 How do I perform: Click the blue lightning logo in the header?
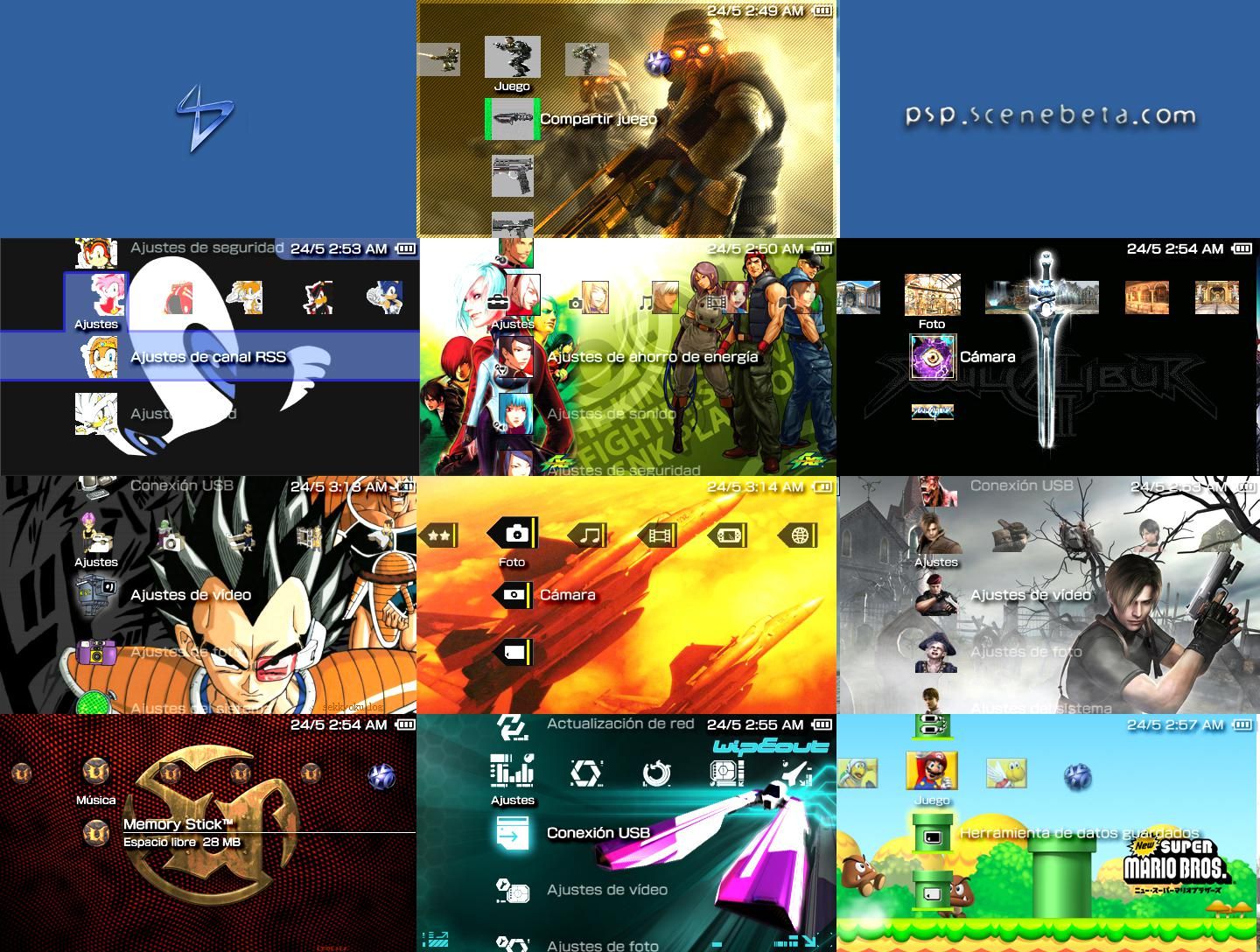[x=206, y=117]
